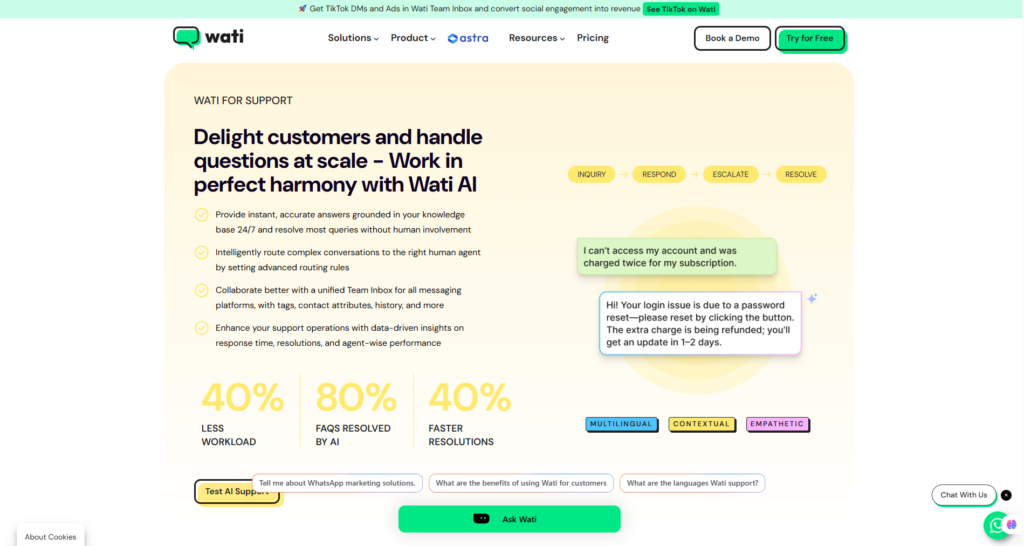Click the Ask Wati bot icon
1024x546 pixels.
tap(481, 519)
